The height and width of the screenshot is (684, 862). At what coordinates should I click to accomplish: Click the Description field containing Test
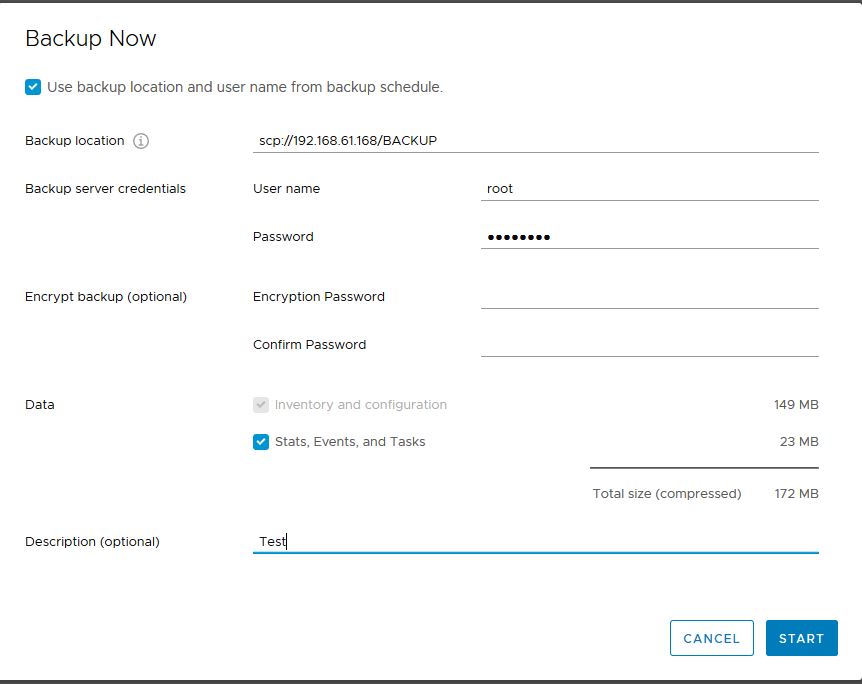pyautogui.click(x=535, y=542)
